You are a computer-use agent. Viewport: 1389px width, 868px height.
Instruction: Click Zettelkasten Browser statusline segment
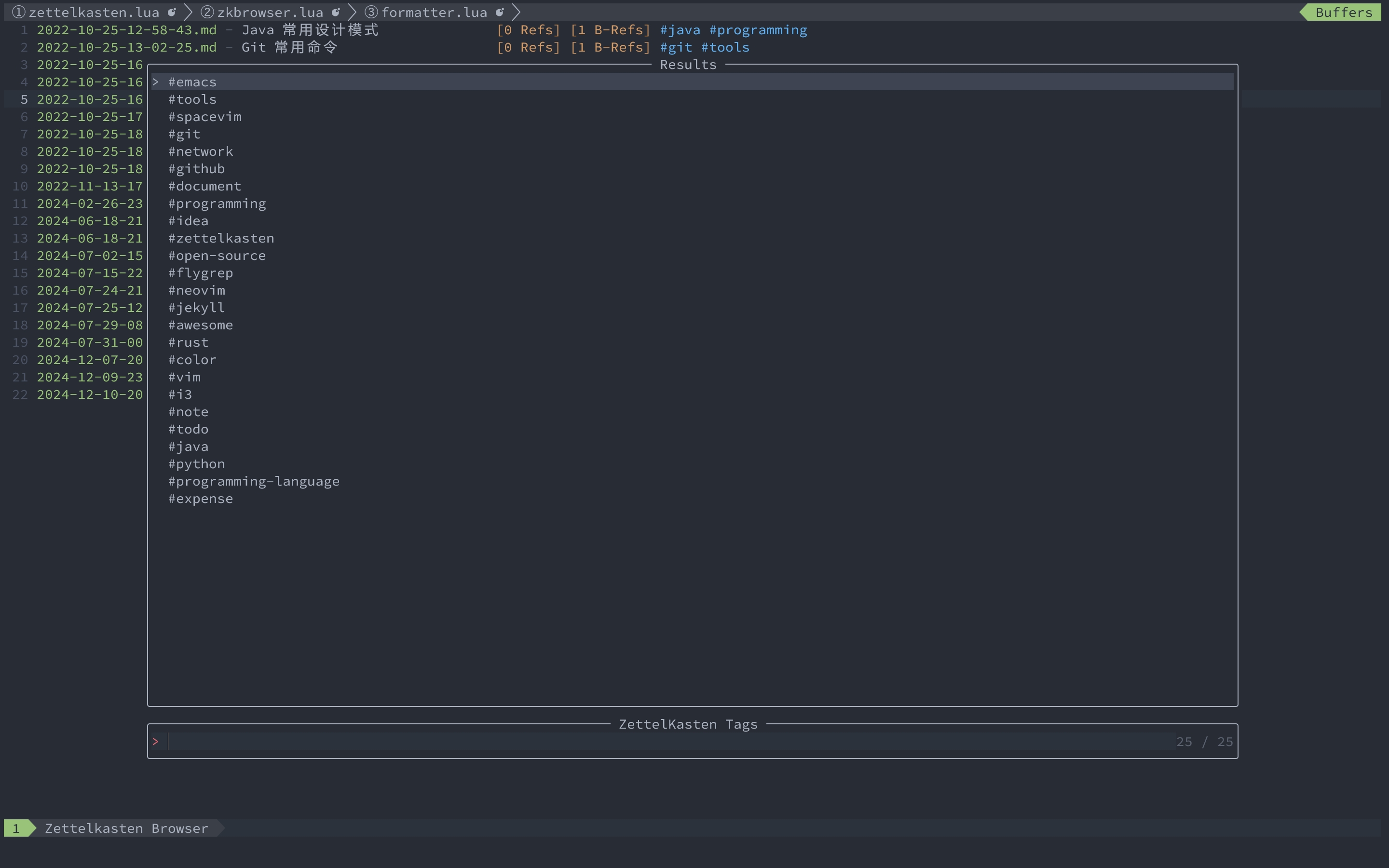[126, 828]
